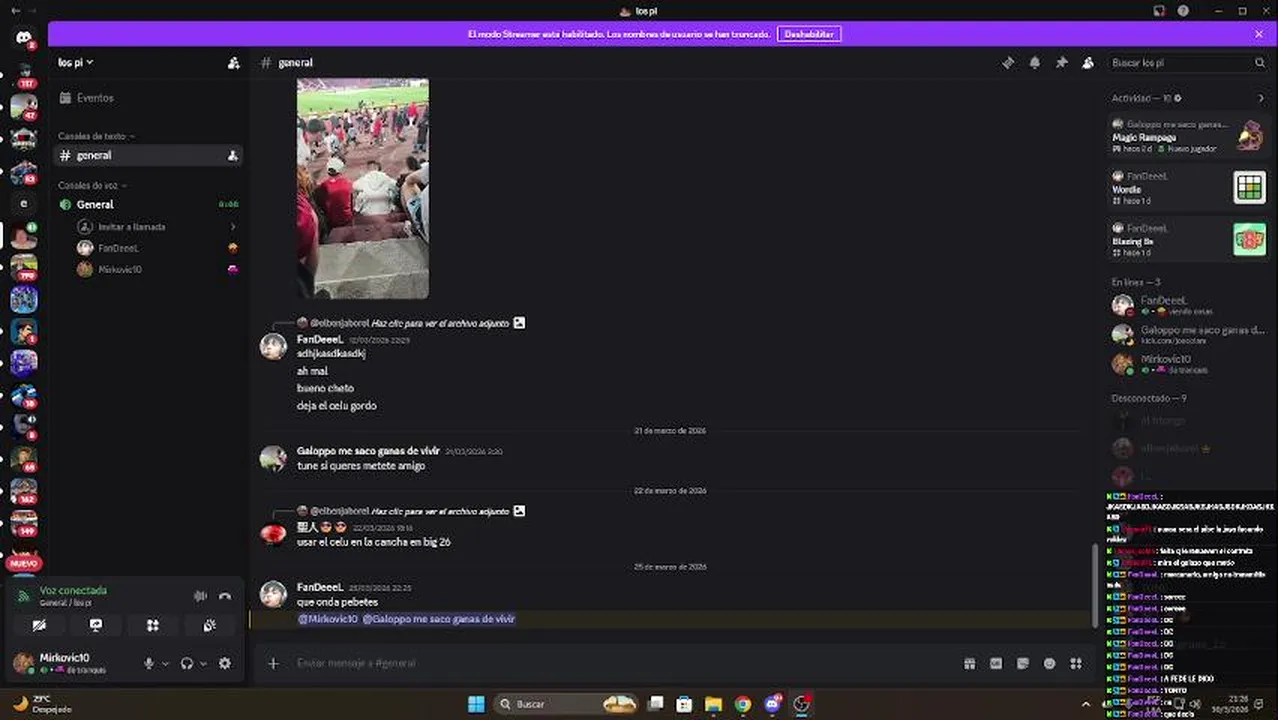Viewport: 1278px width, 720px height.
Task: Select FanDeeeL in the online member list
Action: coord(1189,305)
